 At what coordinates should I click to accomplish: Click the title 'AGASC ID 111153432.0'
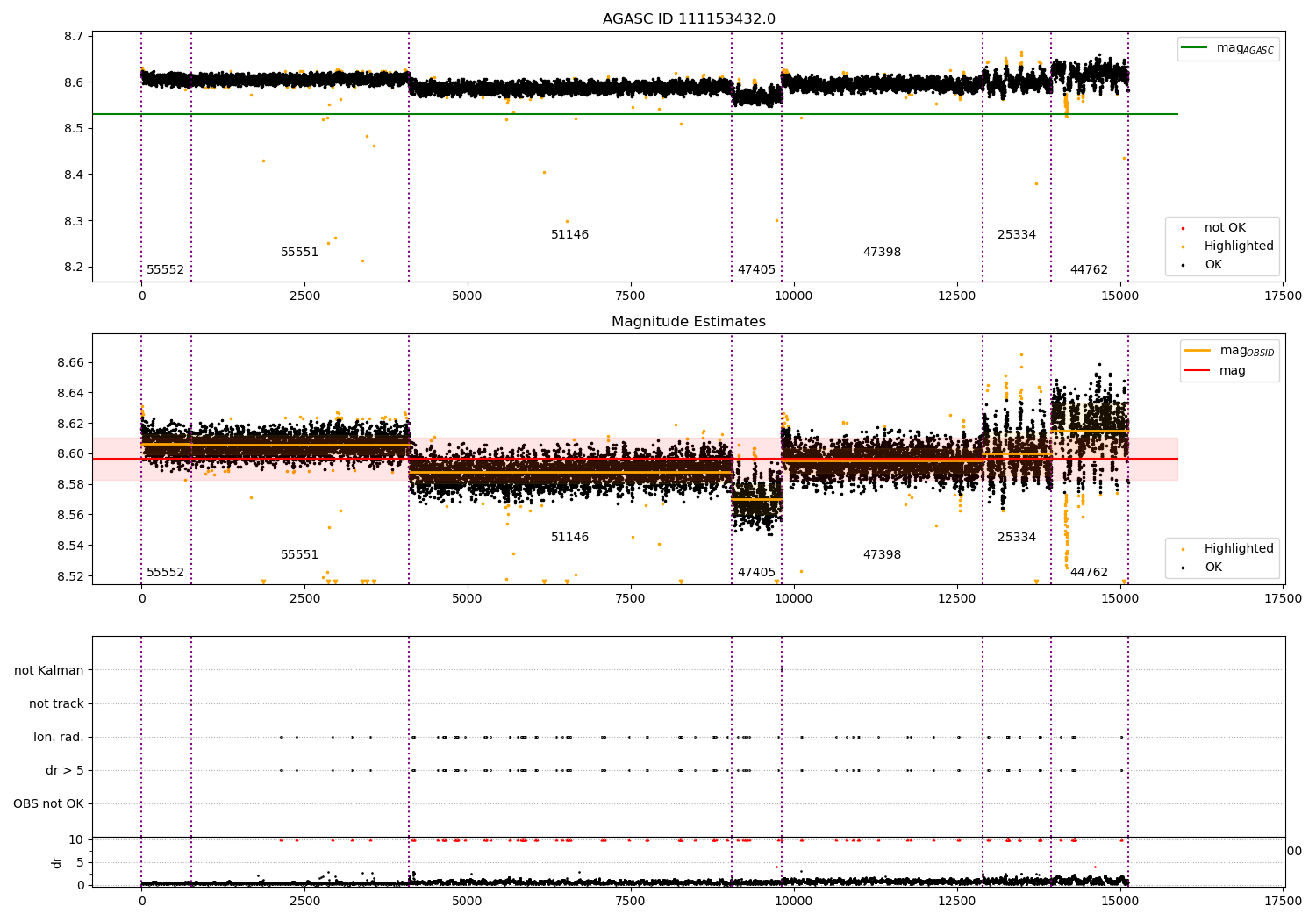click(x=689, y=19)
